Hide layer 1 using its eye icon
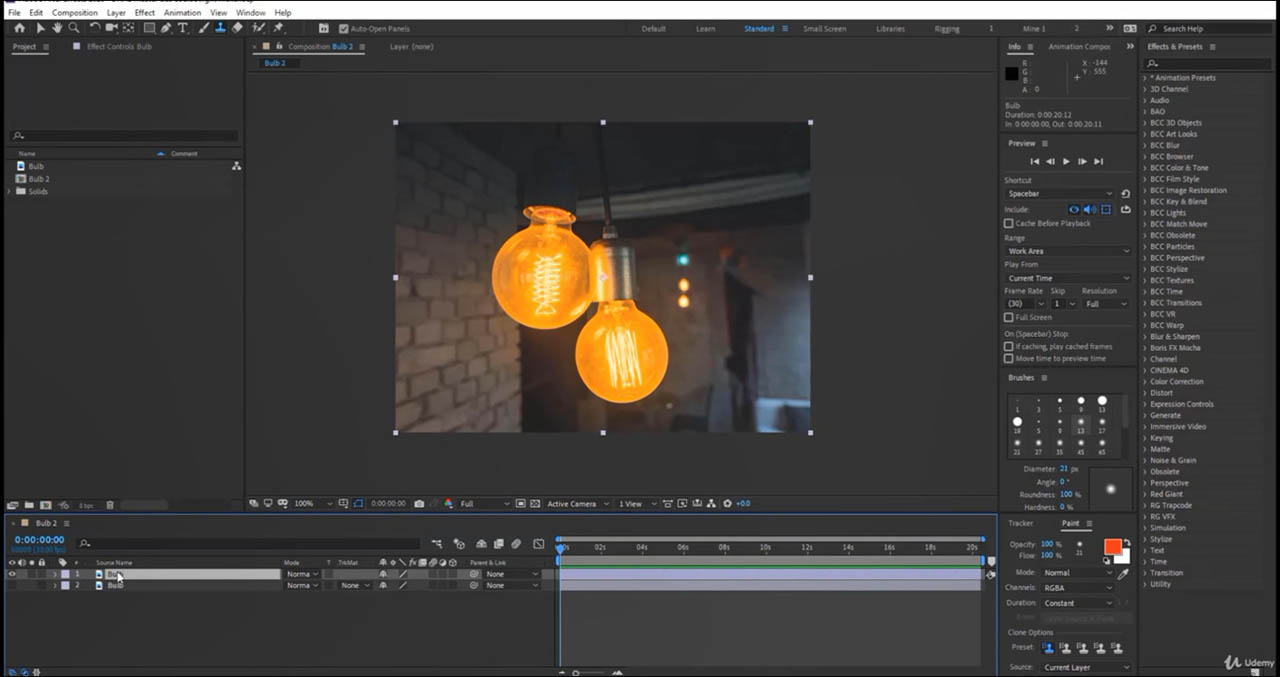The width and height of the screenshot is (1280, 677). tap(12, 574)
